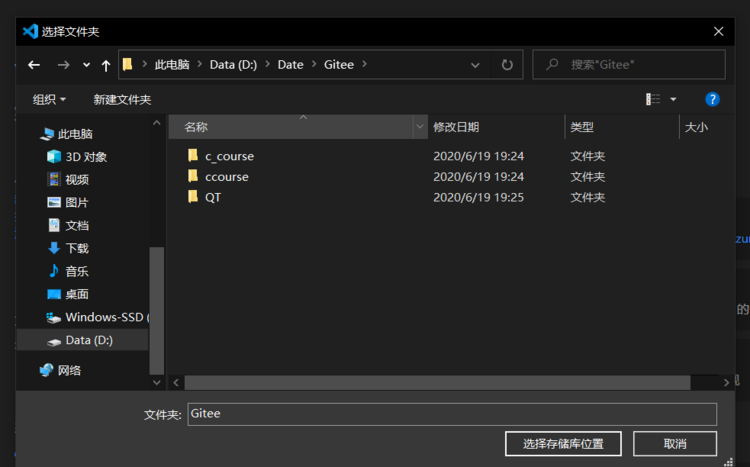The image size is (750, 467).
Task: Sort by 修改日期 column header
Action: [496, 127]
